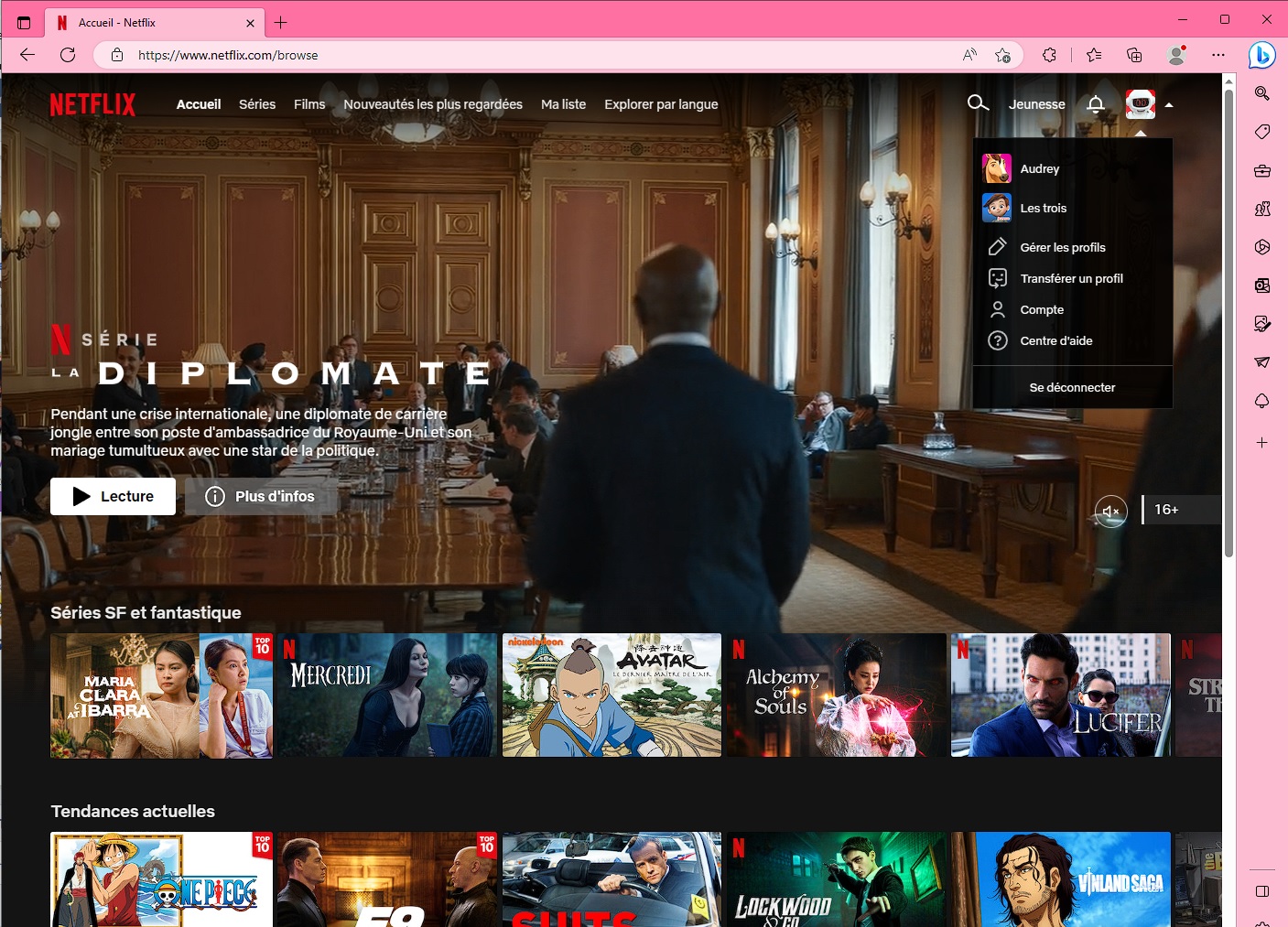Open sidebar Outlook icon
This screenshot has width=1288, height=927.
pos(1262,286)
